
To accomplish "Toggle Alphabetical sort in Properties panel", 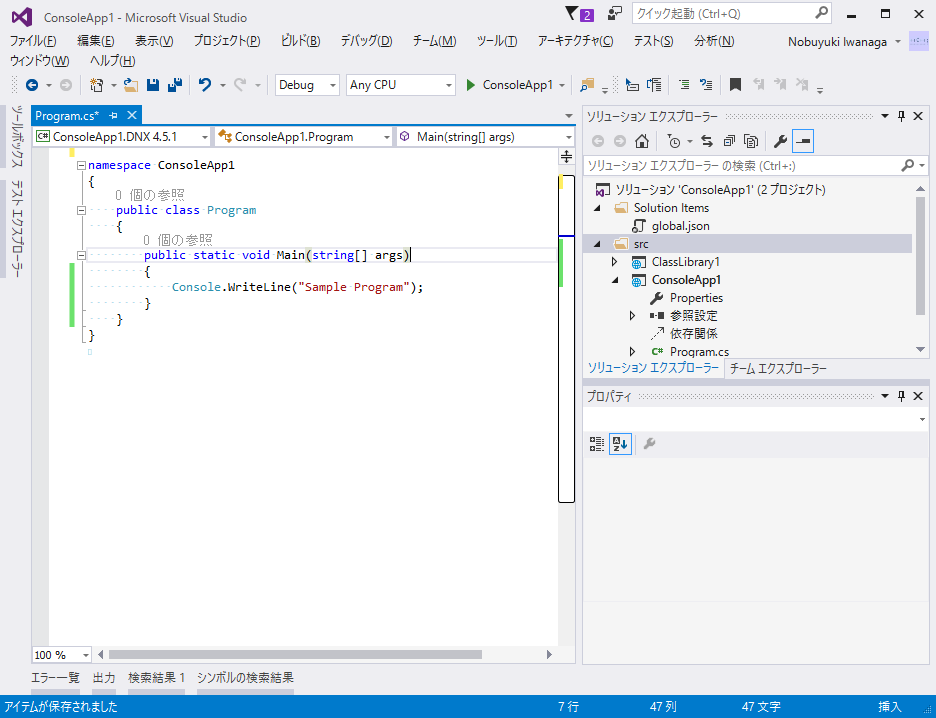I will [620, 444].
